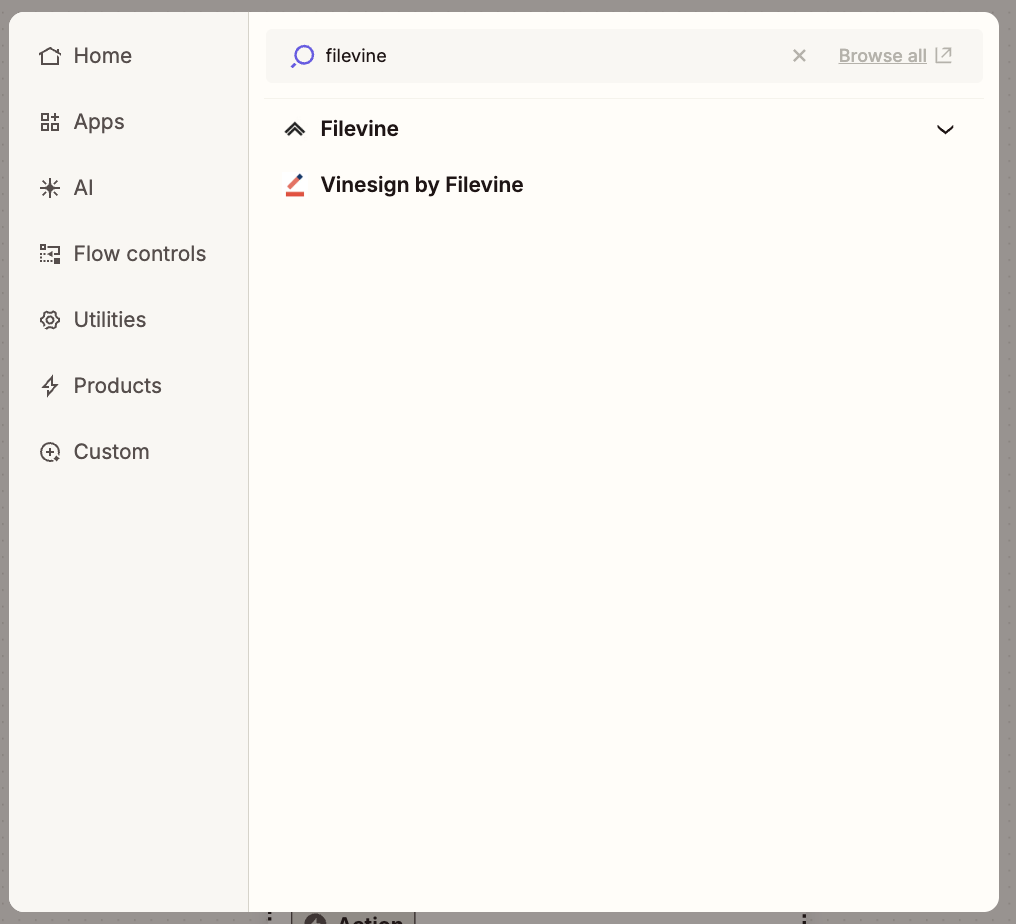Click the Filevine logo icon in results

294,129
